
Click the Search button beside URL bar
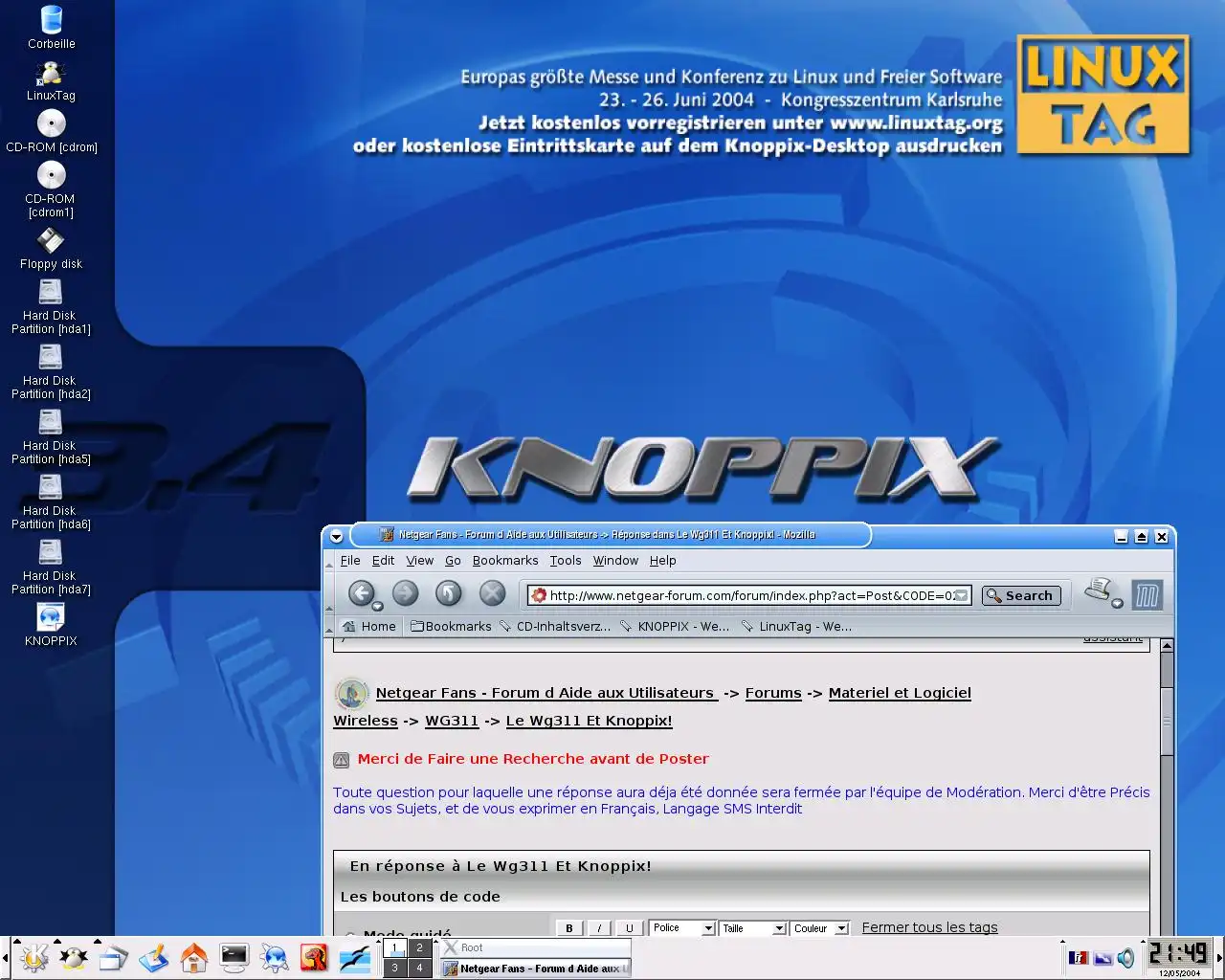click(x=1020, y=595)
